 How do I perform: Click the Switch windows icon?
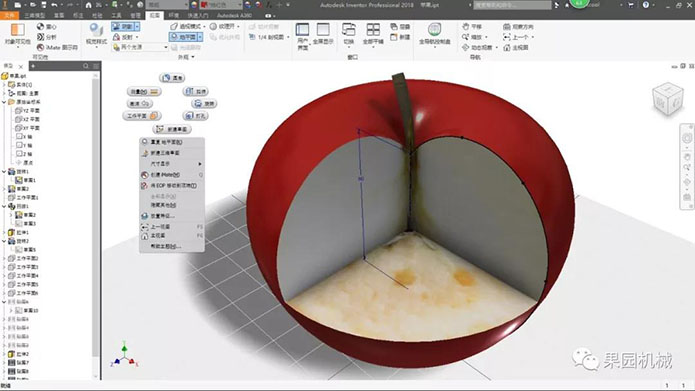coord(349,30)
